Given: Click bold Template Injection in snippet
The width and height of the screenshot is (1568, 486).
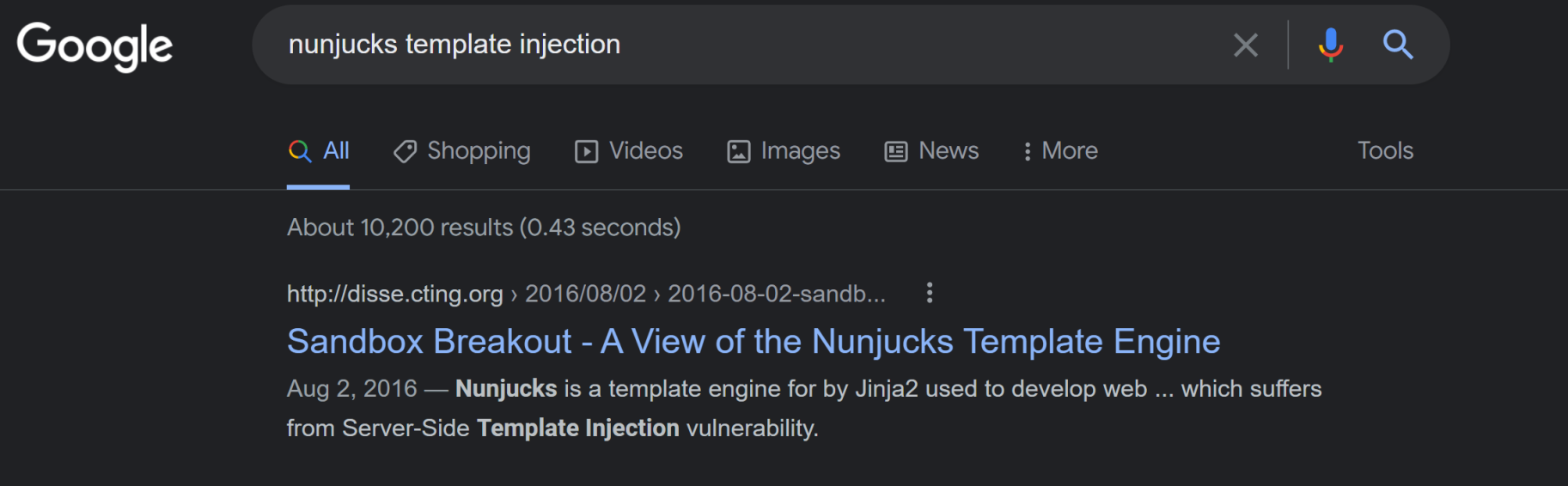Looking at the screenshot, I should coord(577,428).
